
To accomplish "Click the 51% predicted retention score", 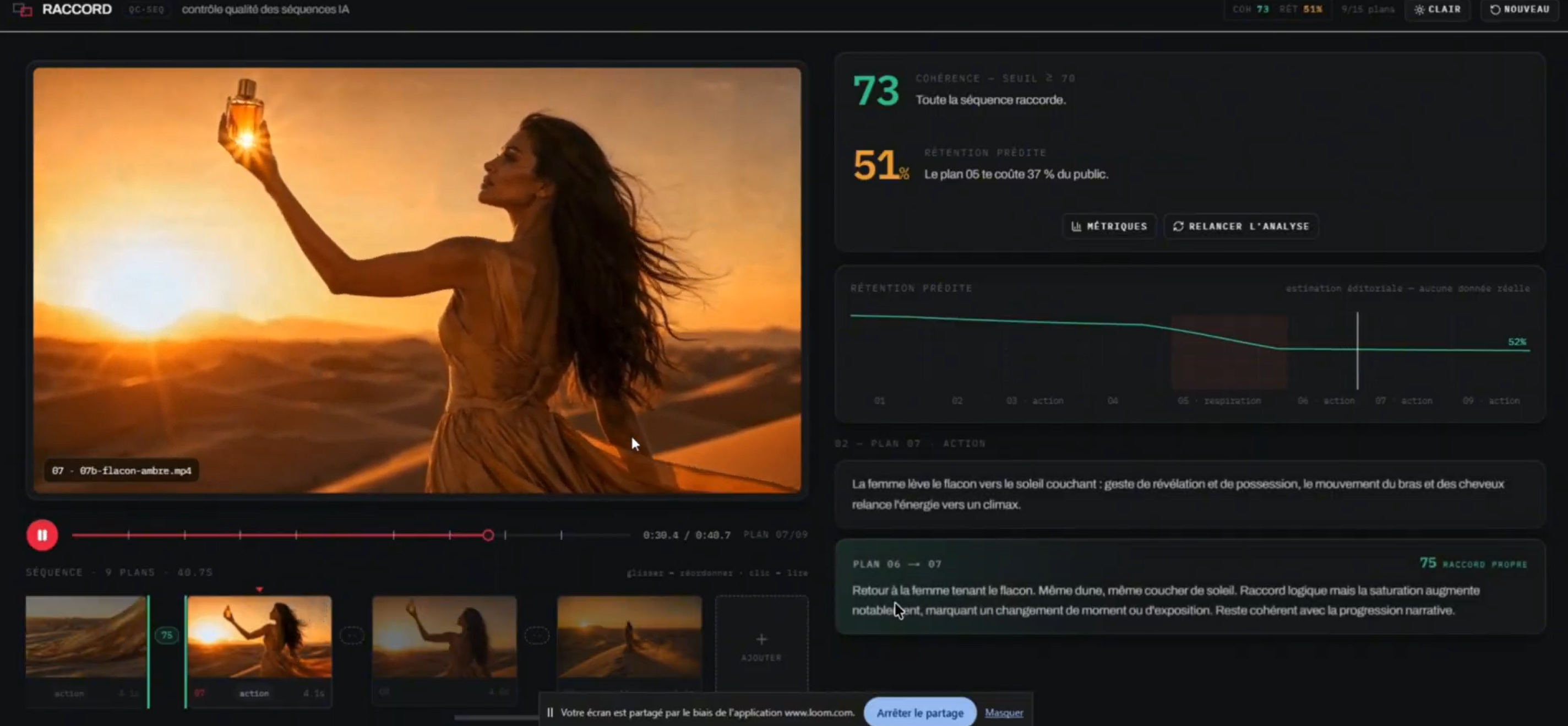I will pyautogui.click(x=881, y=165).
